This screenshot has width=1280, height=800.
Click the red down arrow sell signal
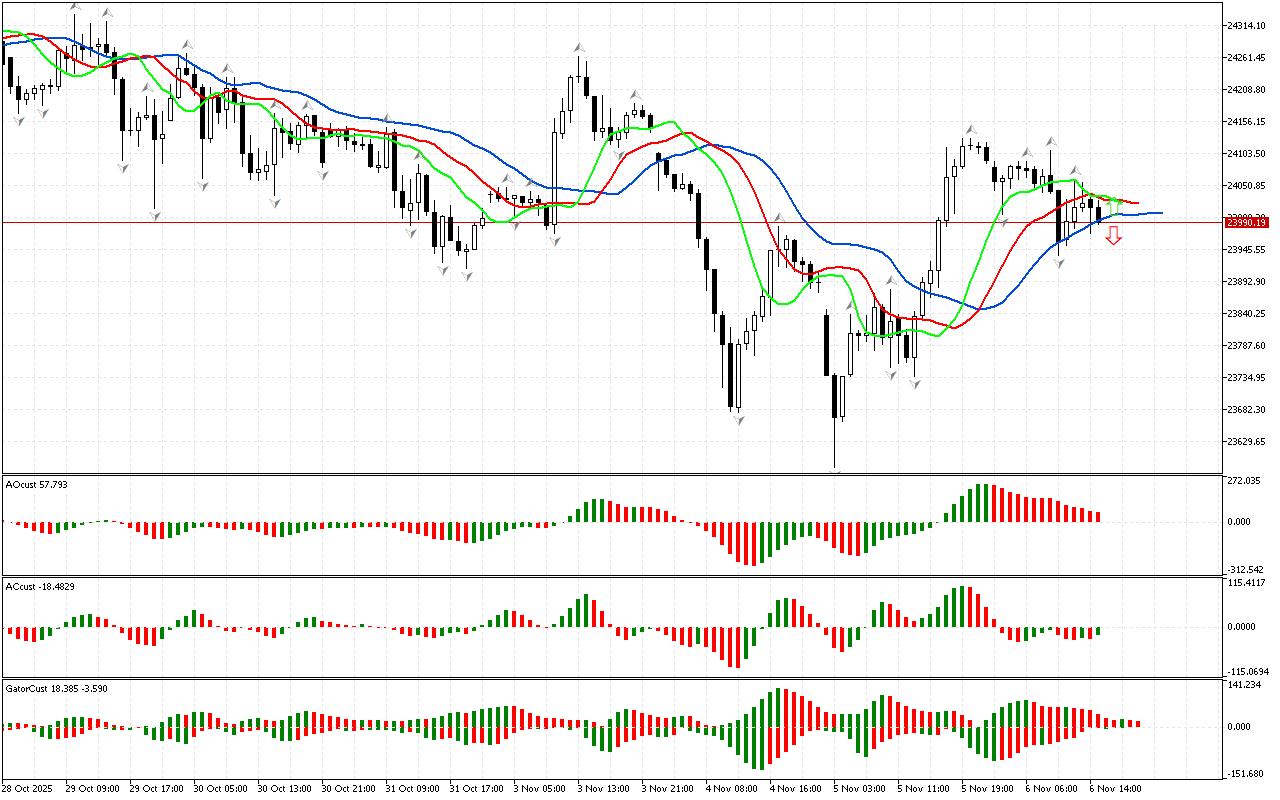[1113, 236]
